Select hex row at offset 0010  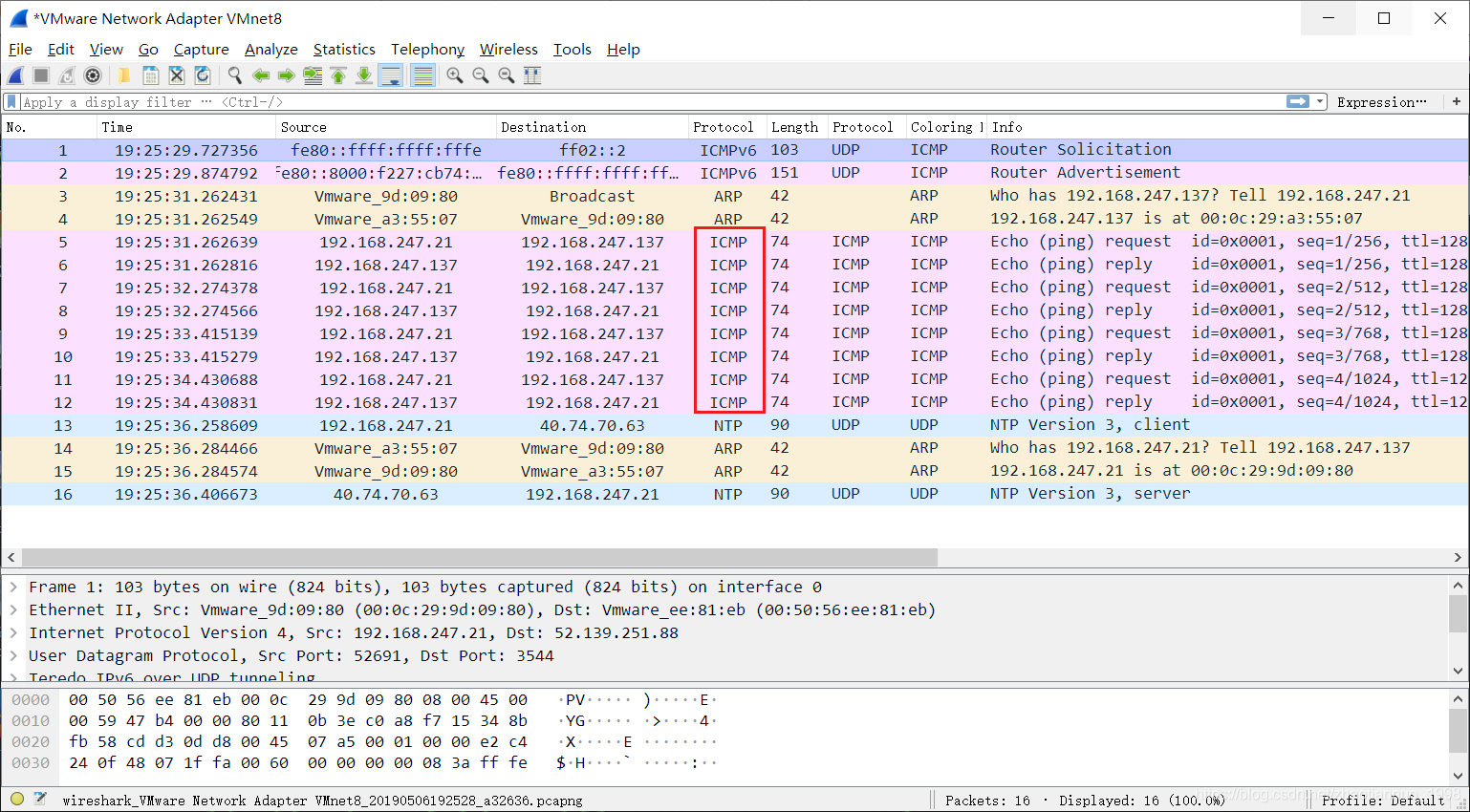point(363,721)
